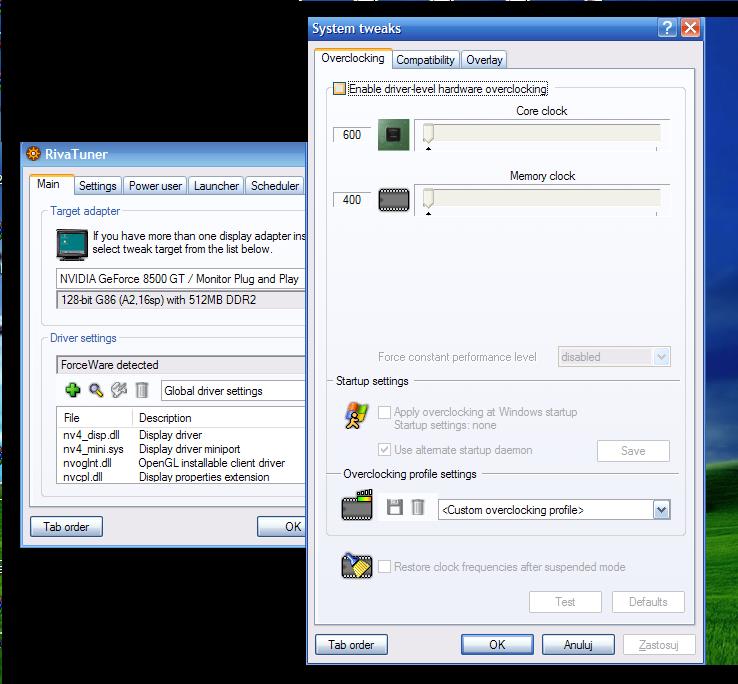The image size is (738, 684).
Task: Select nv4_mini.sys row in file list
Action: pos(181,449)
